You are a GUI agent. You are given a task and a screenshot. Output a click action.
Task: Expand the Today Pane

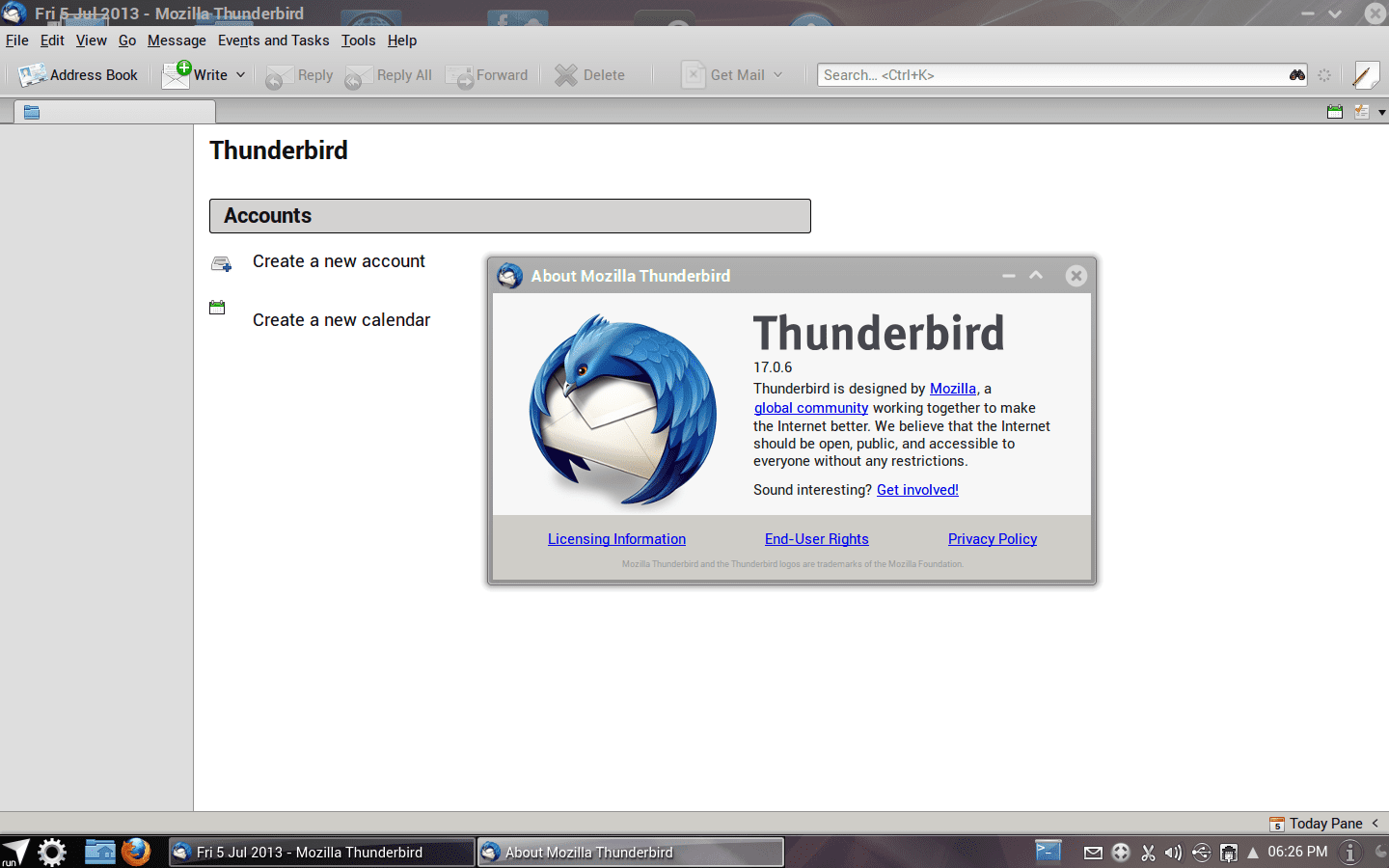pos(1324,824)
